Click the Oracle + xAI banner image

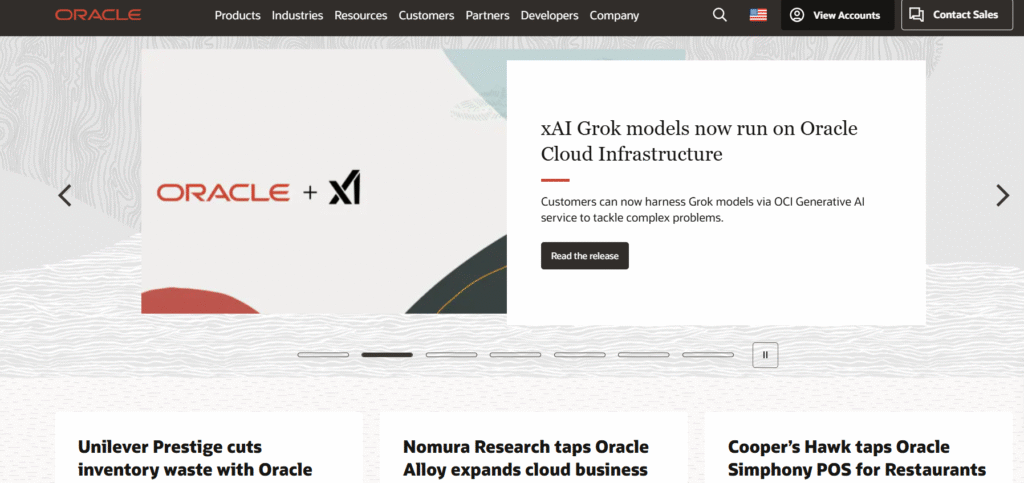pyautogui.click(x=324, y=182)
